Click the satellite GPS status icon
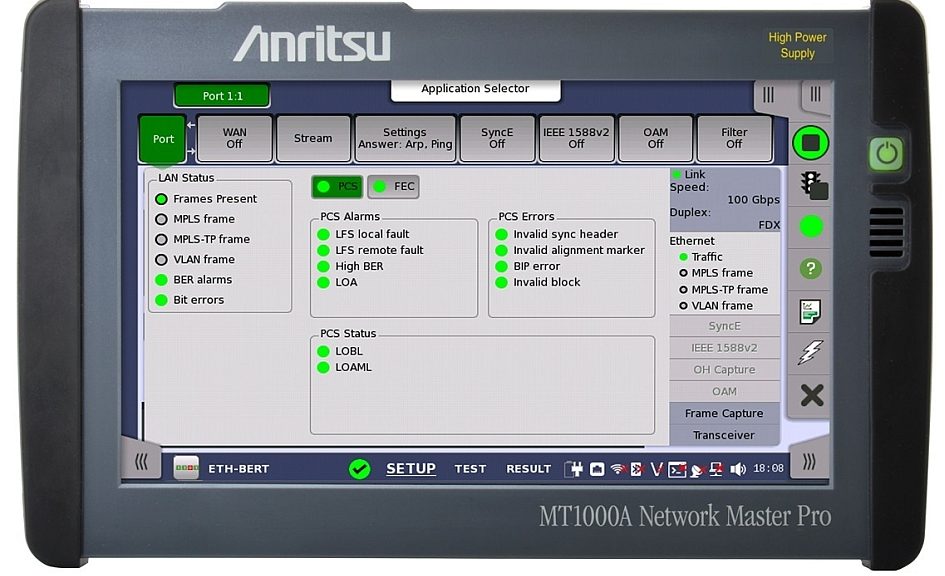 696,468
